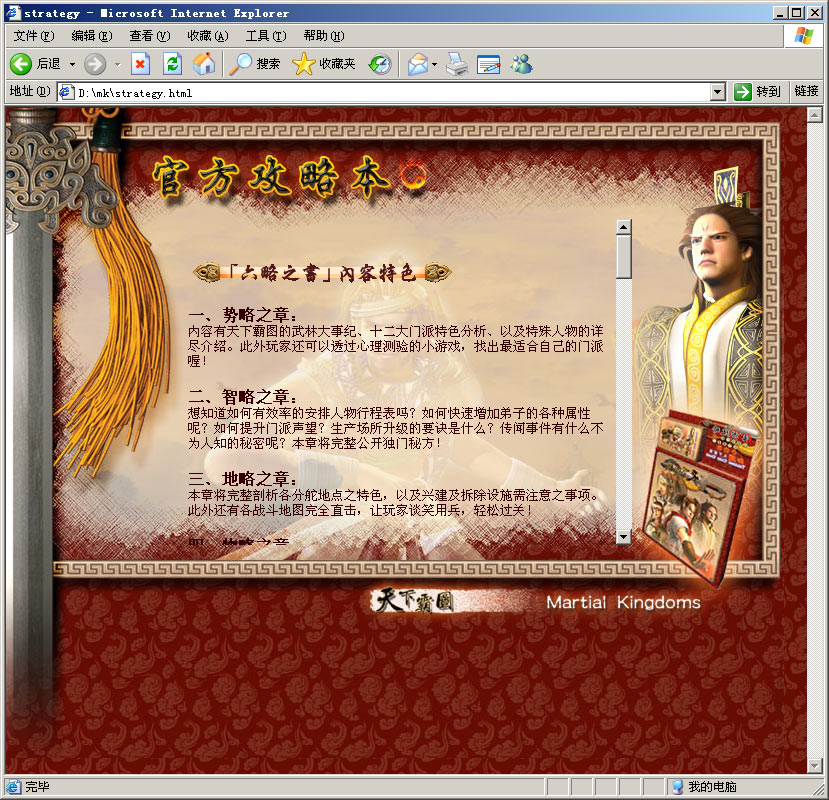Click the 我的电脑 zone in the status bar
Screen dimensions: 829x800
point(713,787)
